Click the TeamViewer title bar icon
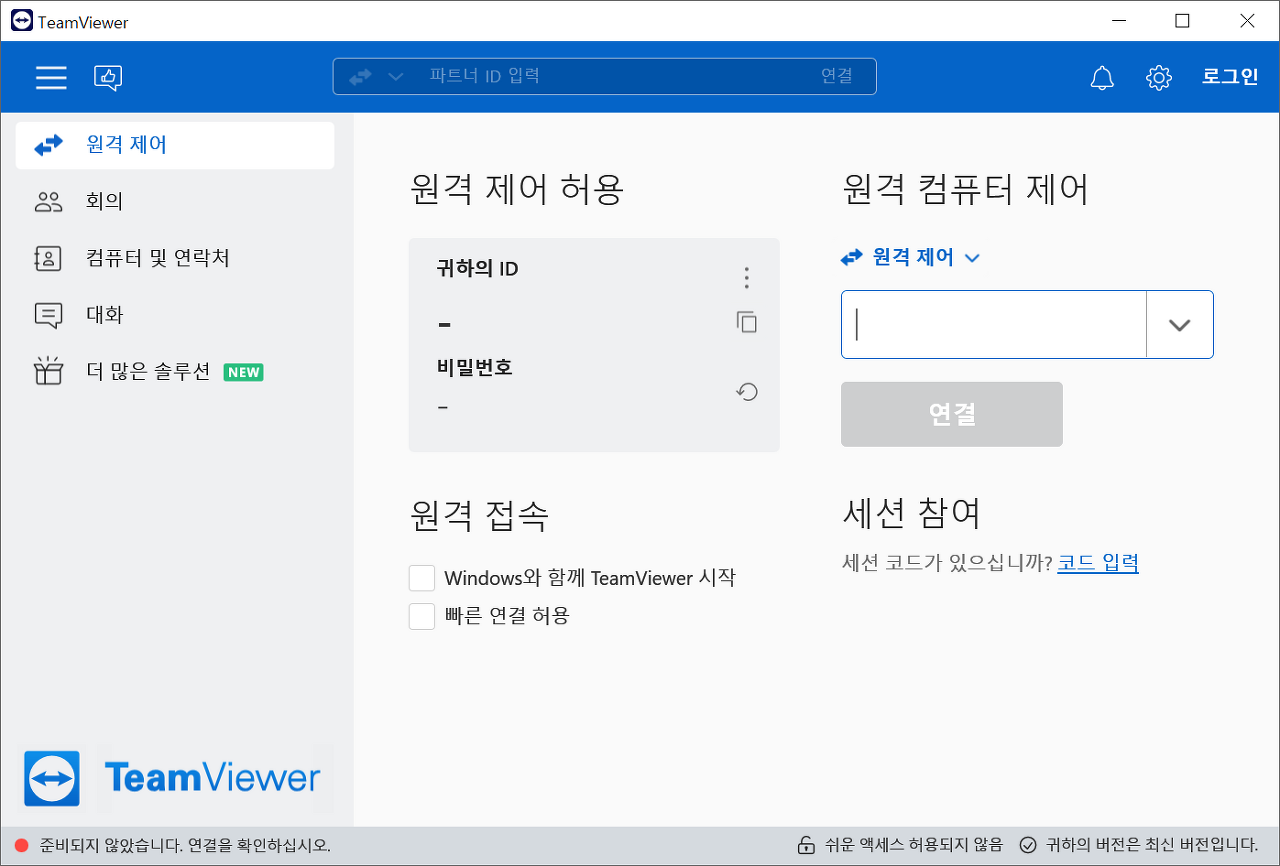Viewport: 1280px width, 866px height. (x=21, y=21)
